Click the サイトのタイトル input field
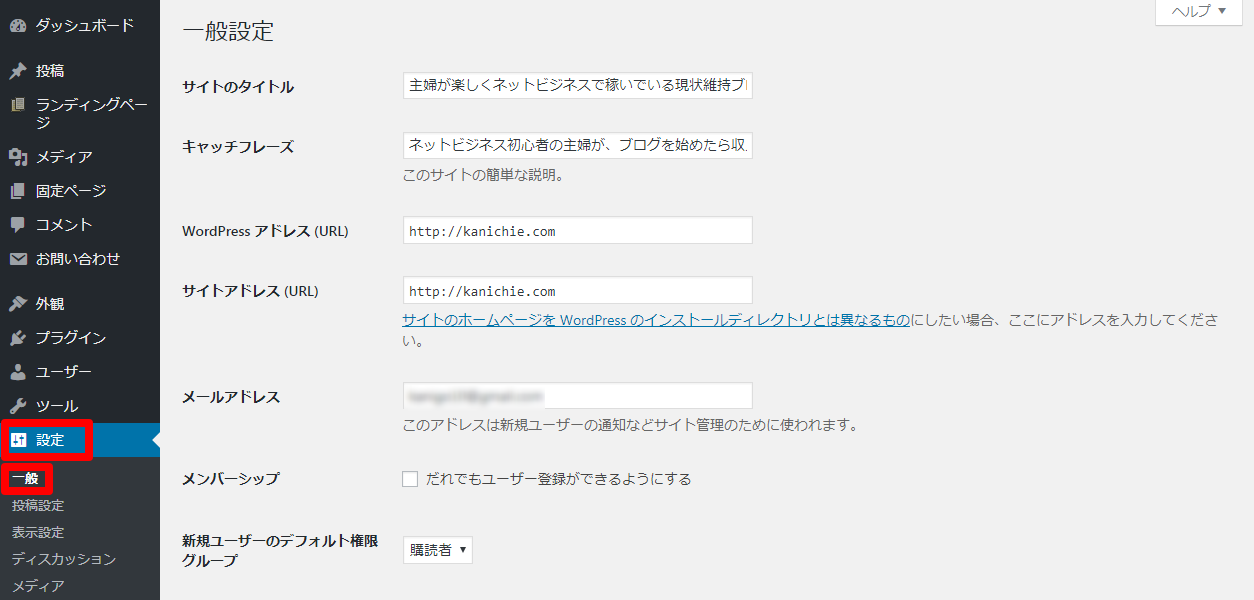 [x=577, y=86]
